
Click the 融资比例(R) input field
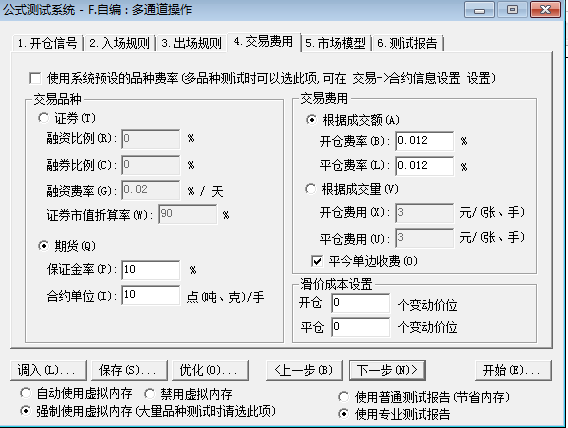pos(151,139)
